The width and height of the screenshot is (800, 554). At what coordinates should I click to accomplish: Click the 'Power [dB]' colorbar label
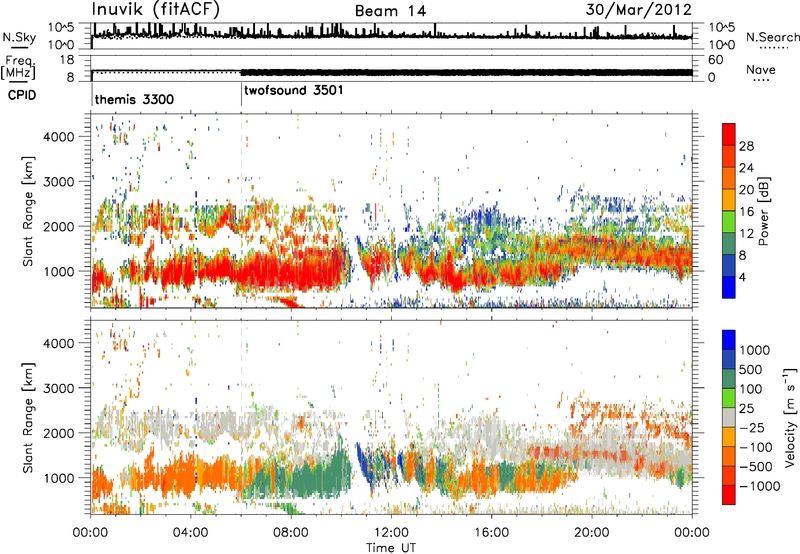point(764,211)
